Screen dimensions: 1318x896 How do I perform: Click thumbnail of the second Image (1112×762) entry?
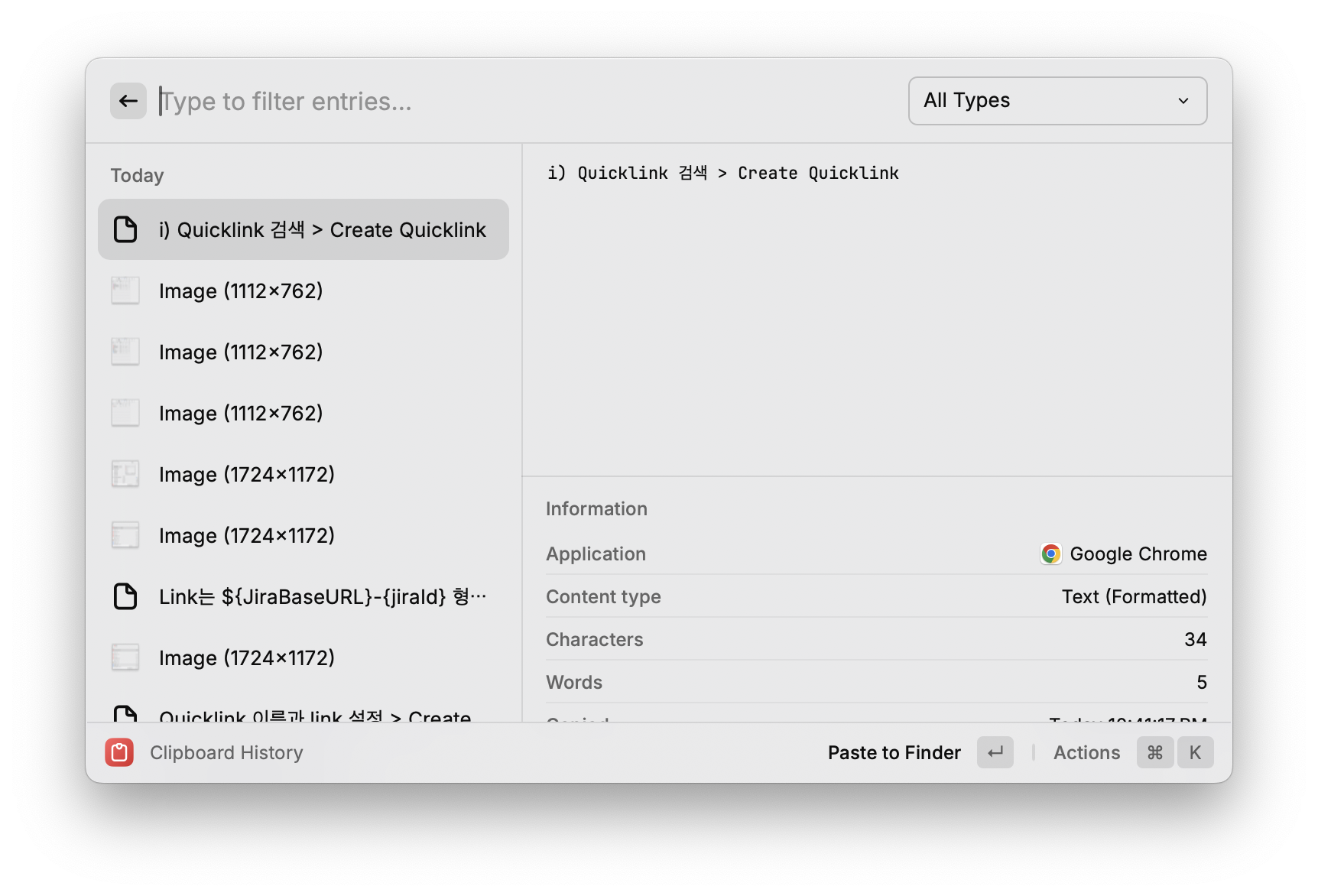(x=125, y=352)
